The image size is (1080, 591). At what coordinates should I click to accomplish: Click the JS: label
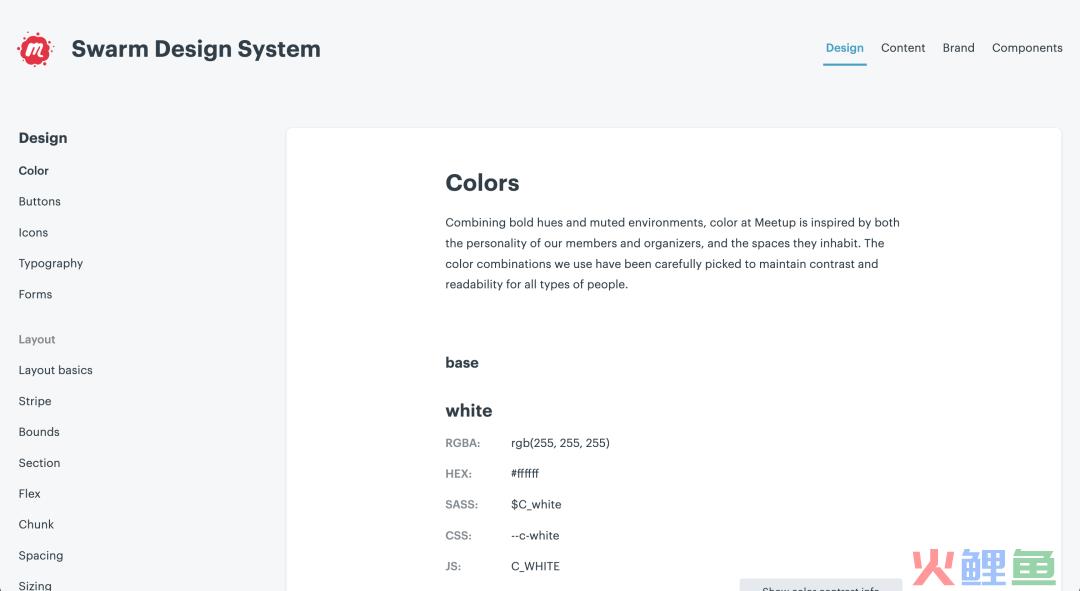[453, 566]
